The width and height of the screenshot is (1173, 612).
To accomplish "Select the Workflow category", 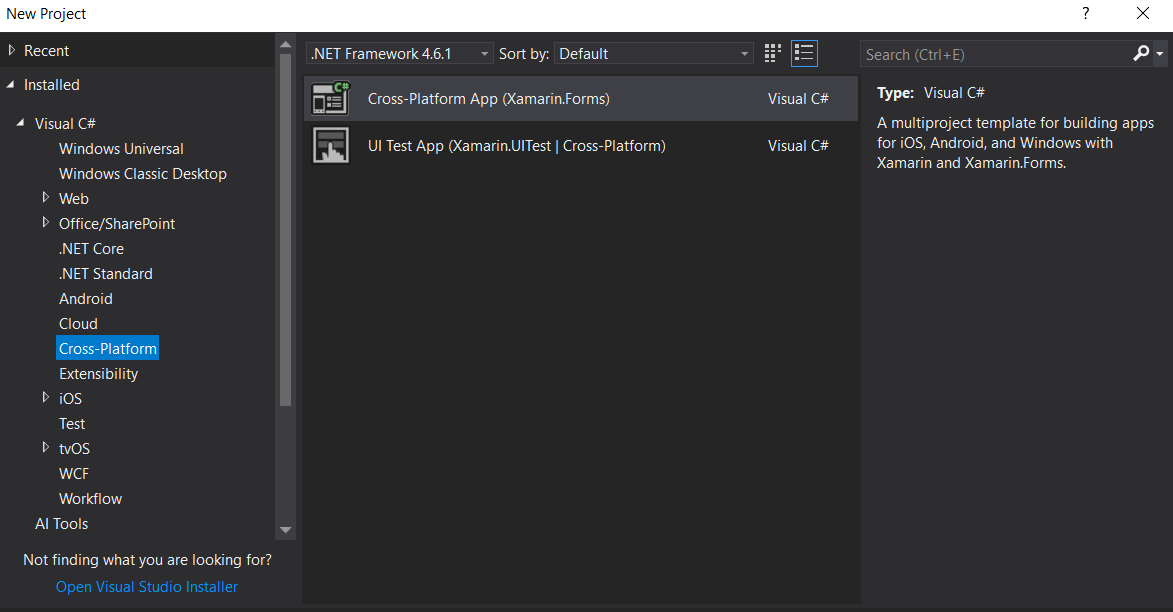I will coord(91,498).
